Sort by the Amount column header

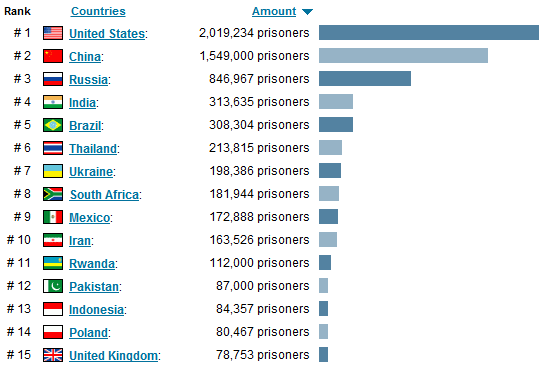tap(274, 12)
